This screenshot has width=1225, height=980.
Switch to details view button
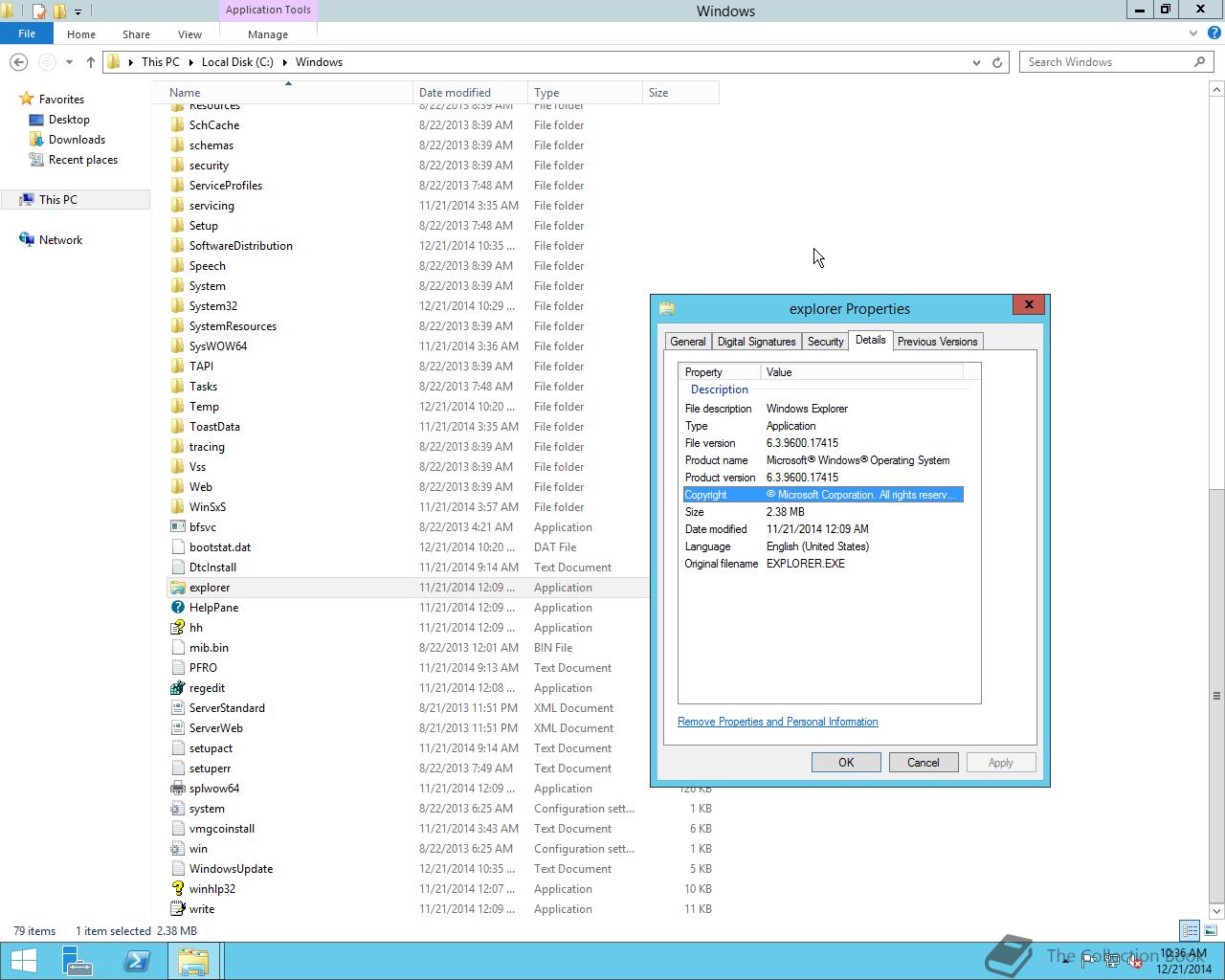pyautogui.click(x=1190, y=930)
